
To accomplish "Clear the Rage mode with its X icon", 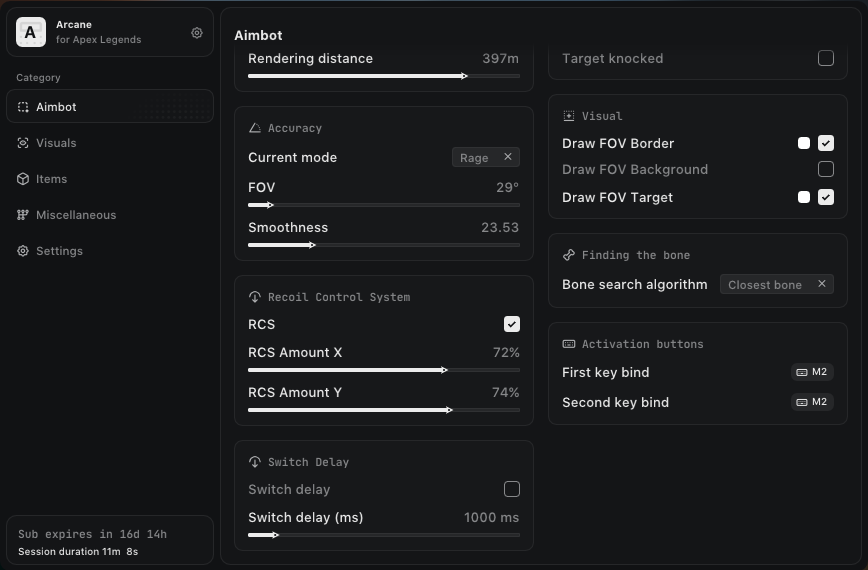I will coord(508,157).
